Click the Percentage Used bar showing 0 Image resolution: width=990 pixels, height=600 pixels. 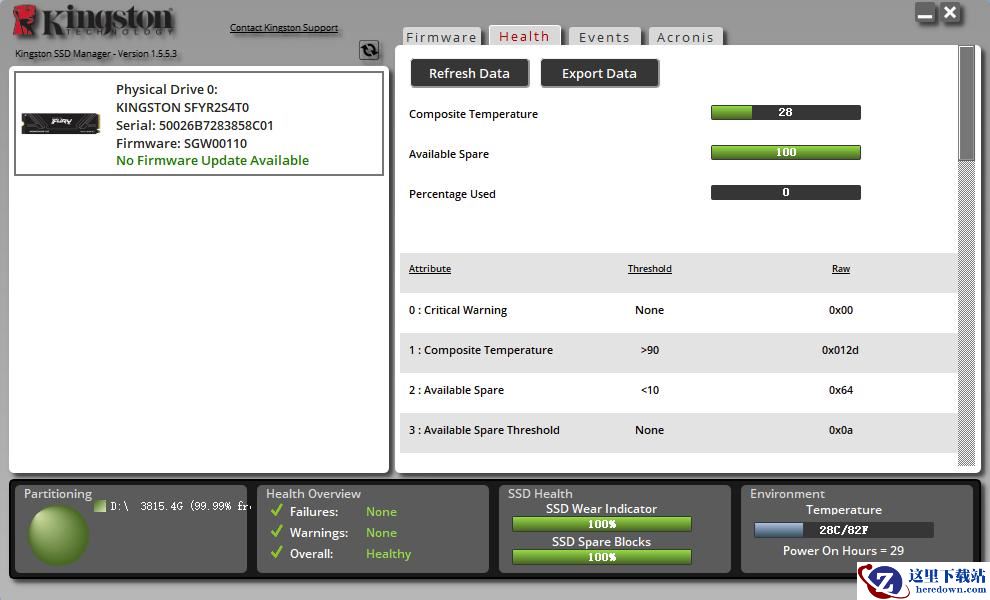click(x=785, y=192)
